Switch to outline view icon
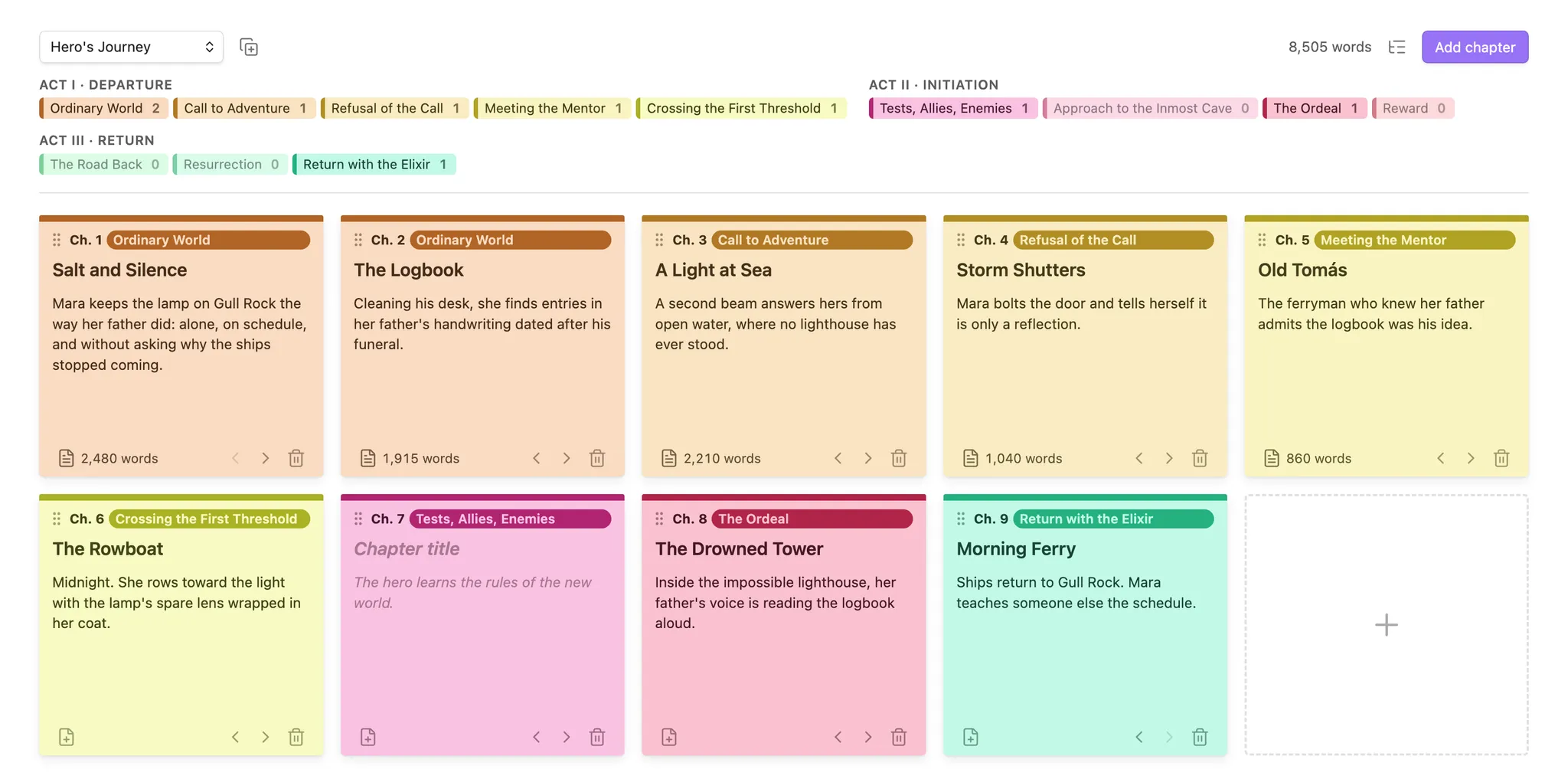 [1396, 47]
